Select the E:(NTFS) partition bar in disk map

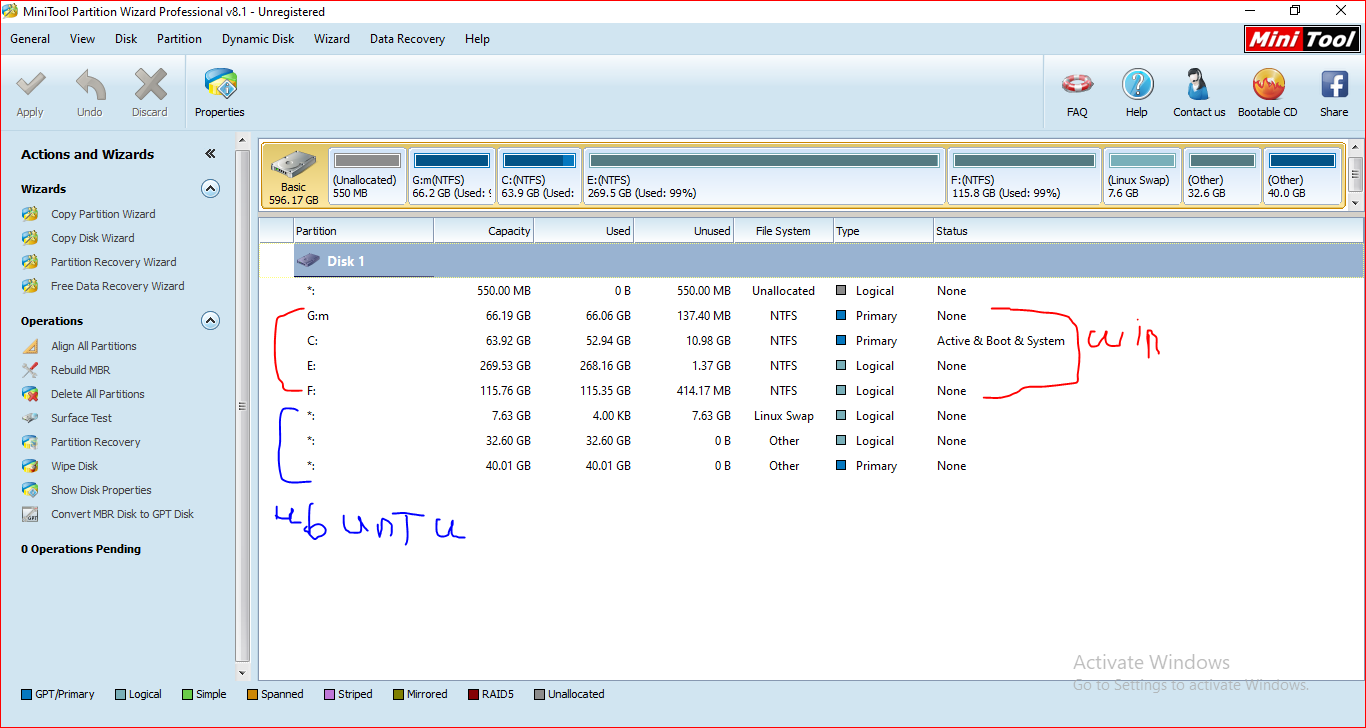tap(764, 176)
